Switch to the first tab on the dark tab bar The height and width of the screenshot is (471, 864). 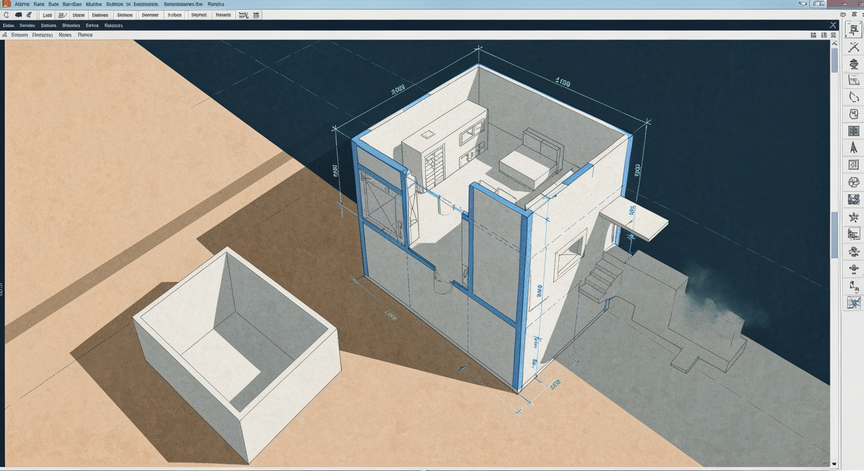pos(8,25)
